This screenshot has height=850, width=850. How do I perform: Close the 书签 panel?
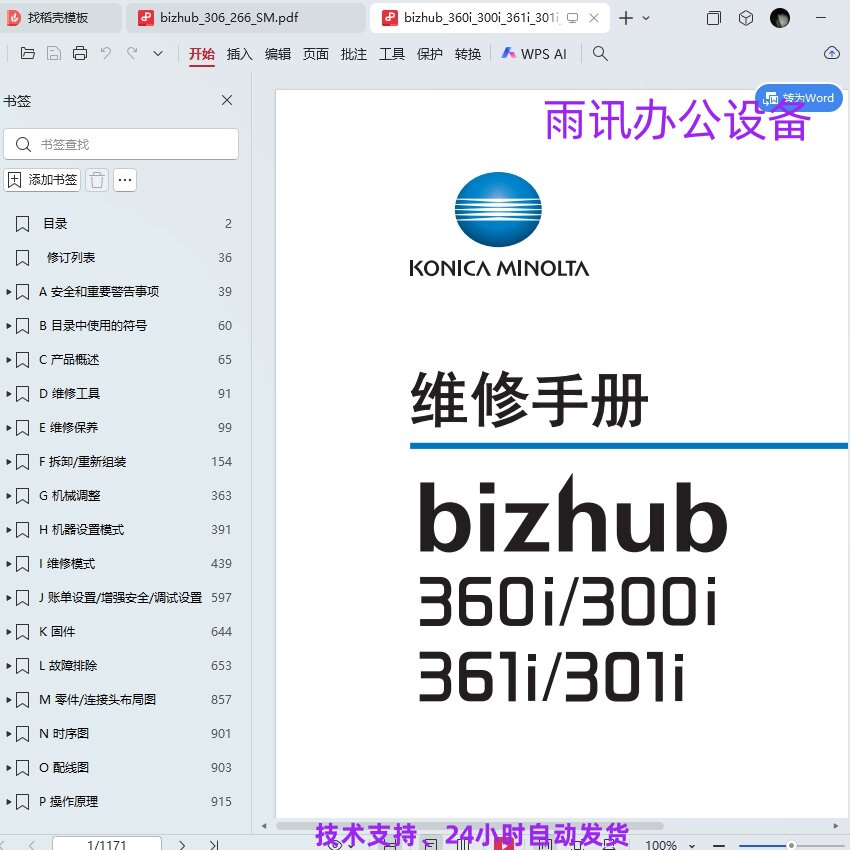pyautogui.click(x=227, y=100)
